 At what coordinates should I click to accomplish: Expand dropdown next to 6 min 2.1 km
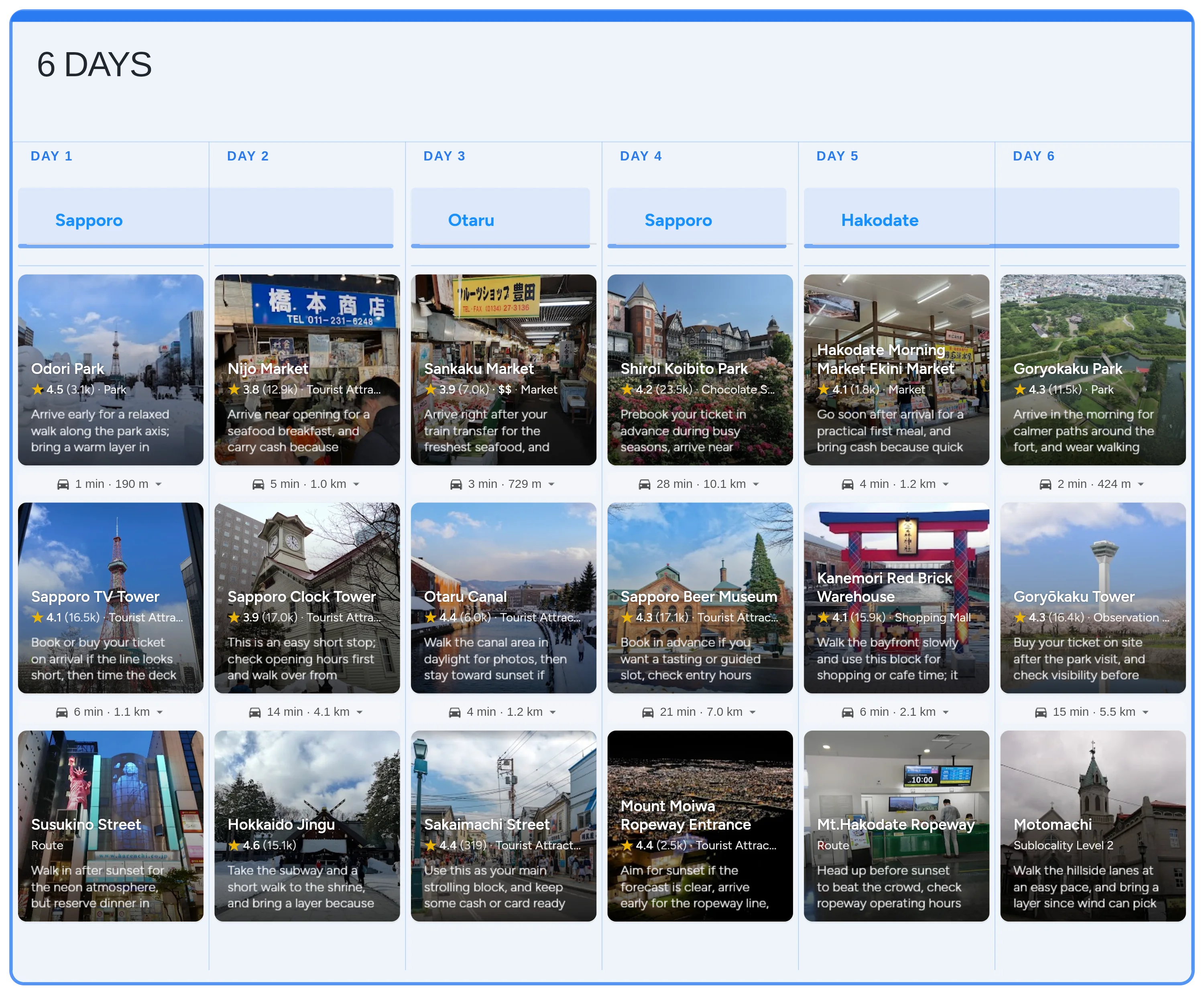click(x=946, y=713)
